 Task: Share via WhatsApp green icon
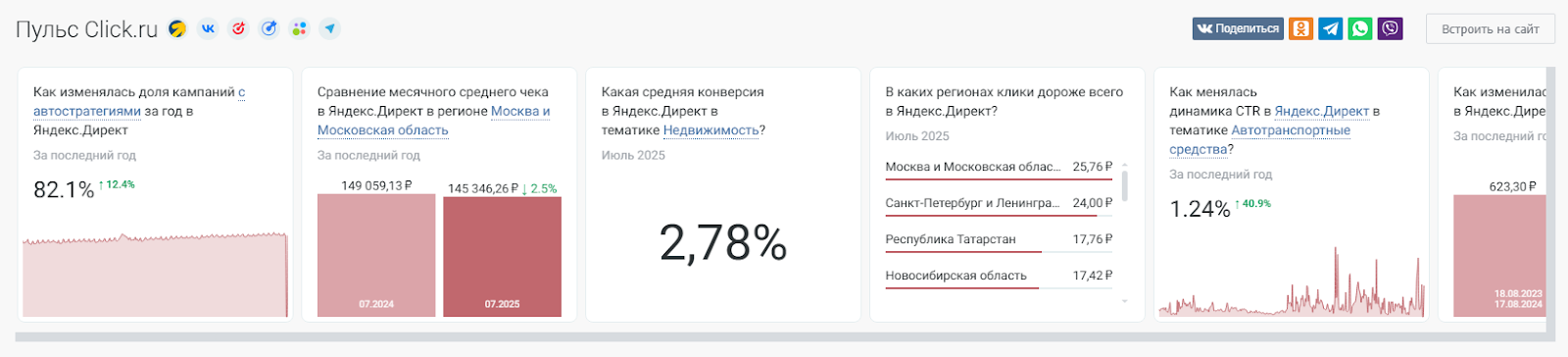click(1359, 28)
